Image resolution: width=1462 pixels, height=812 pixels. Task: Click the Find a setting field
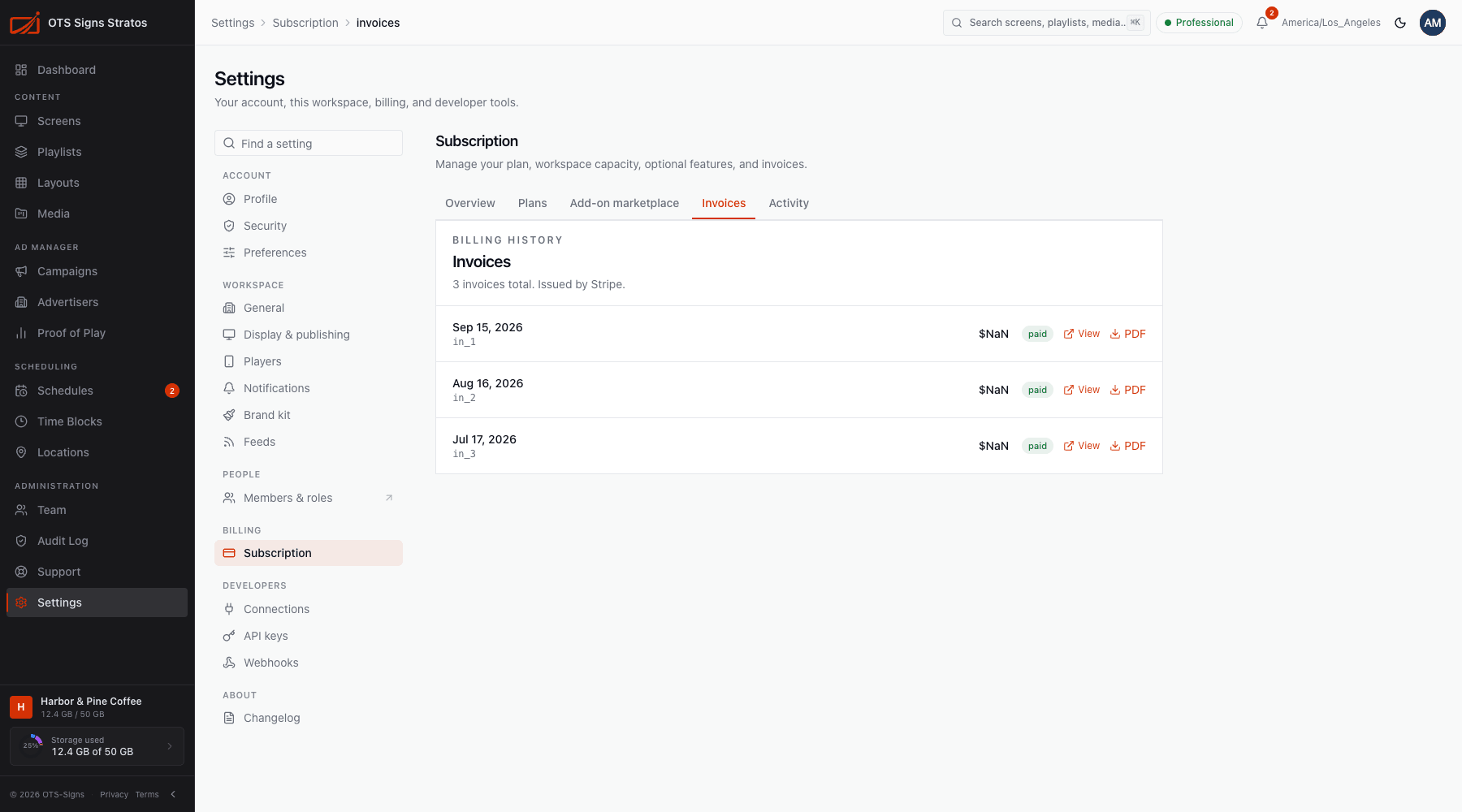309,143
